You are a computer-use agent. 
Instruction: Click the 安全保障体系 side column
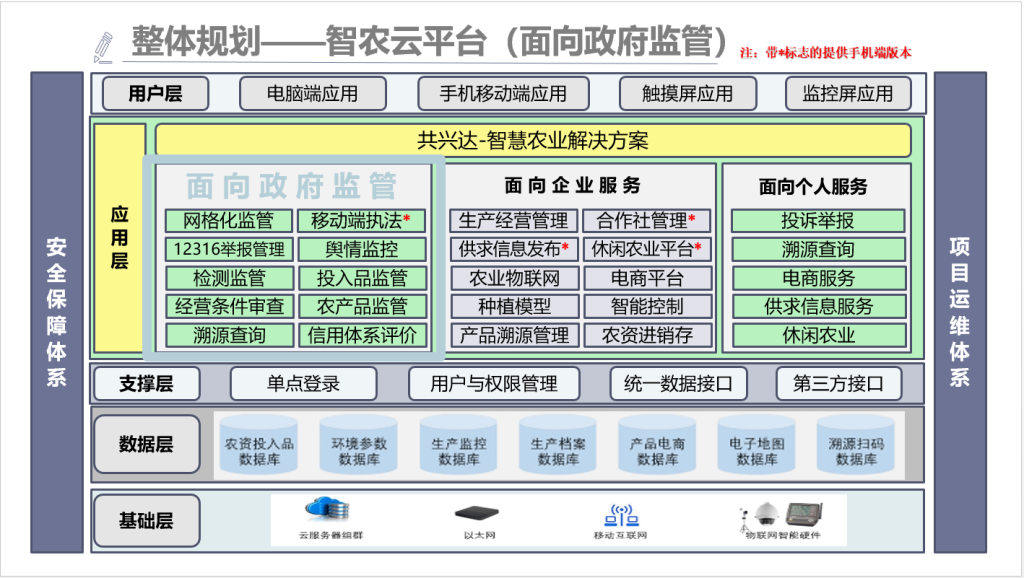(x=57, y=312)
